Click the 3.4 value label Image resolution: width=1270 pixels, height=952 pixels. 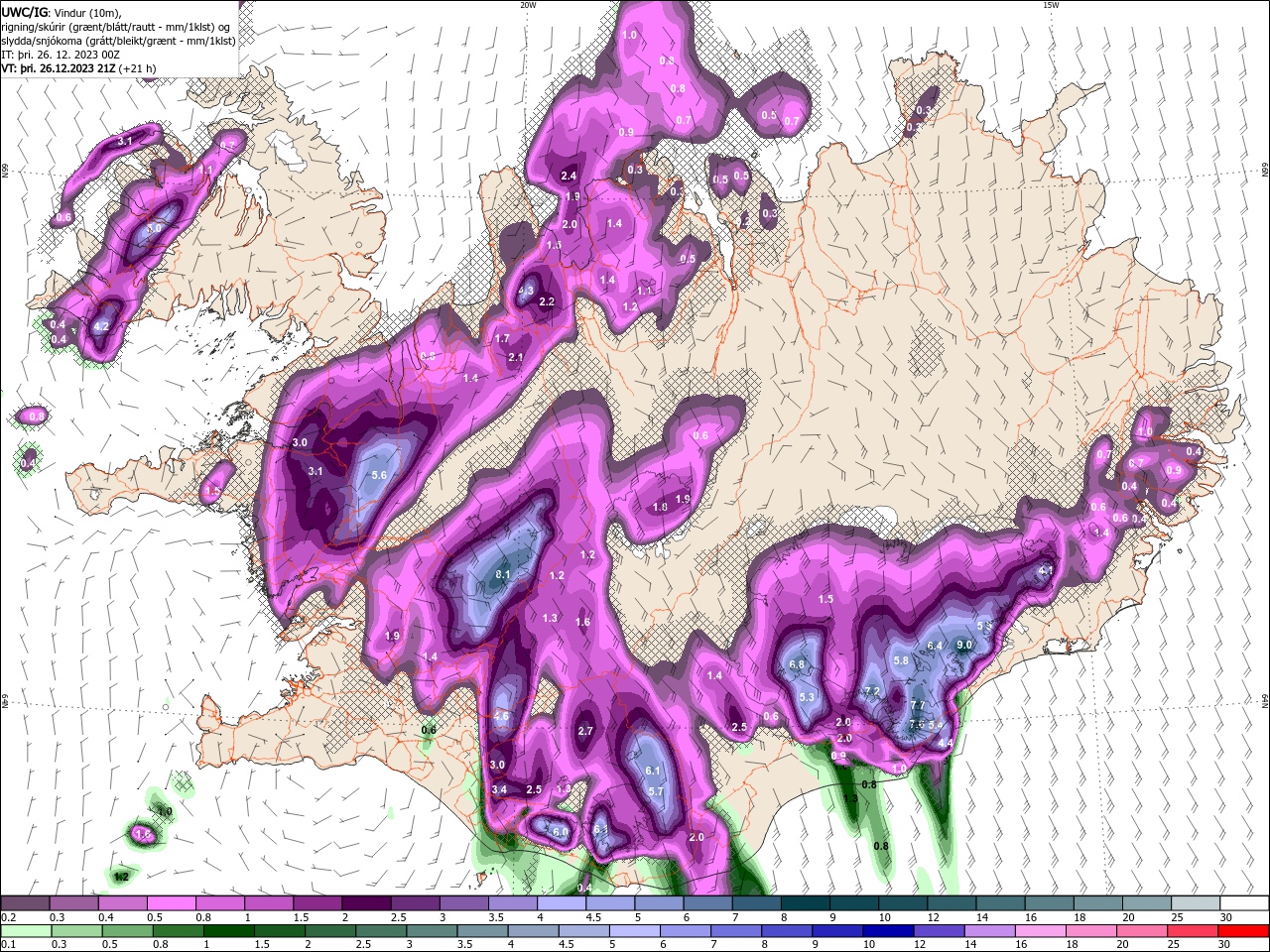point(499,789)
